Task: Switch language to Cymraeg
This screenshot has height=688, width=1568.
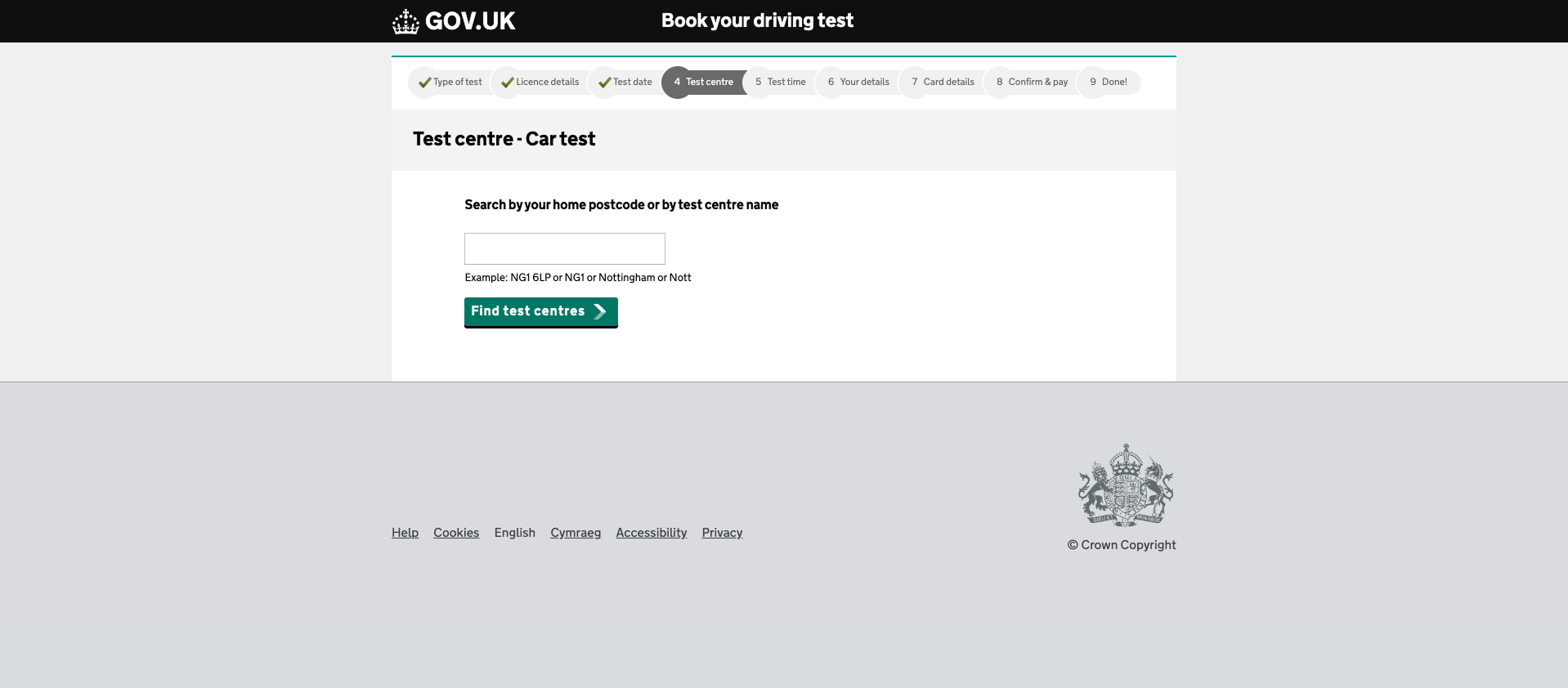Action: [x=576, y=533]
